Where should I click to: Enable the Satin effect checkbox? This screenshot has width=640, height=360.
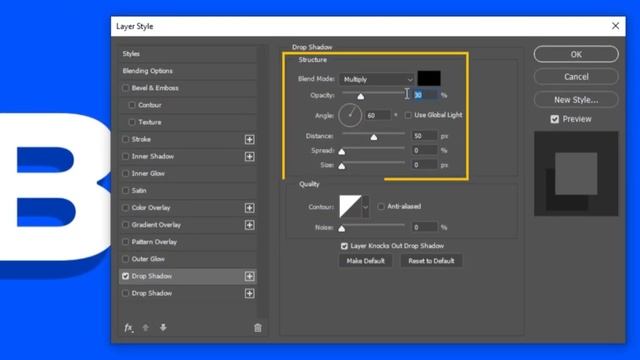[125, 191]
